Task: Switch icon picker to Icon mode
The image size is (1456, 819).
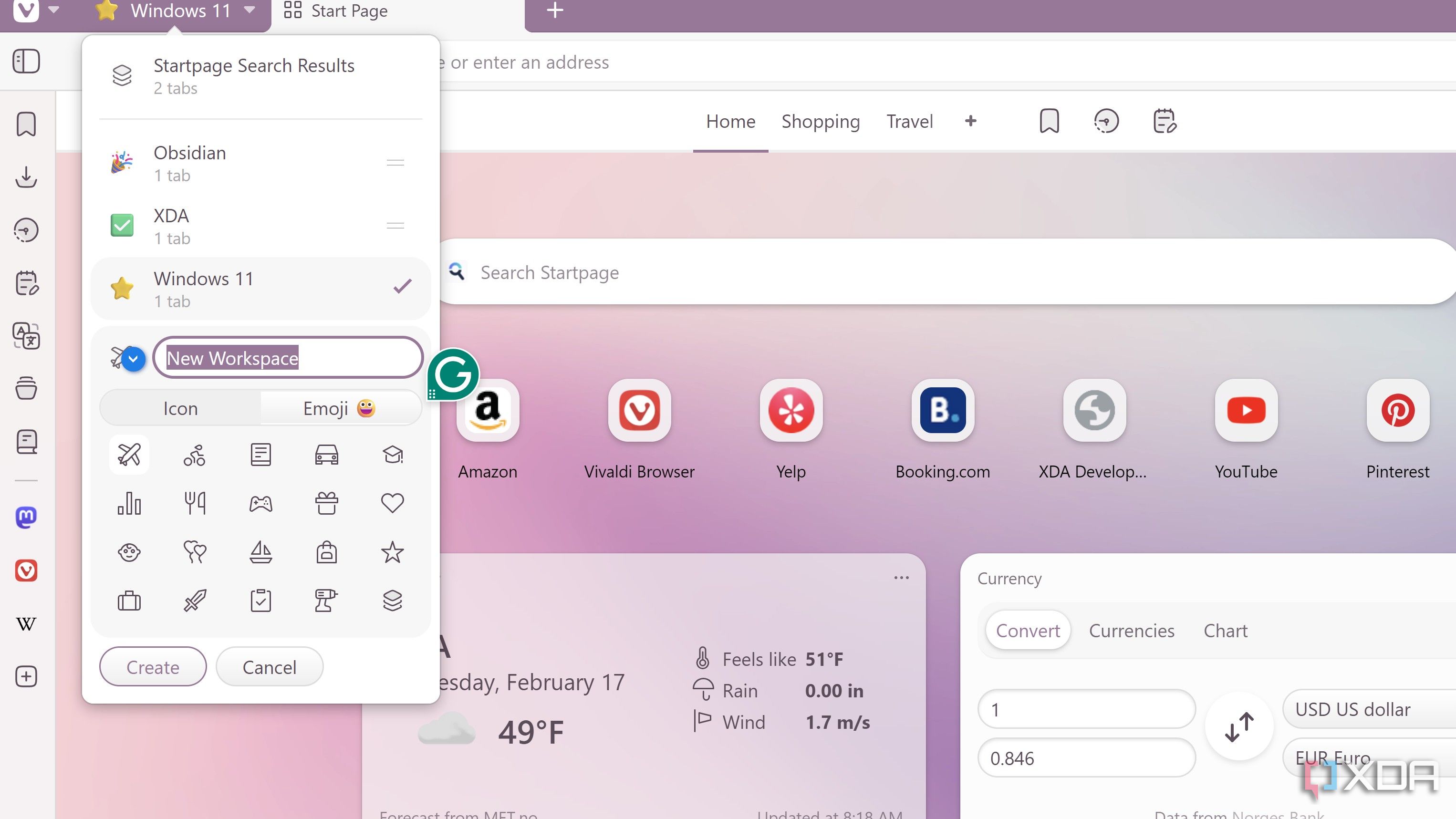Action: [180, 408]
